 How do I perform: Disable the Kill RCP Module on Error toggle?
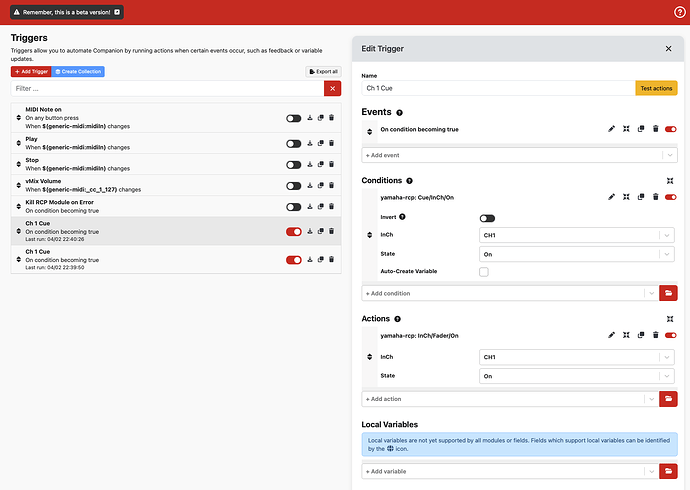293,206
